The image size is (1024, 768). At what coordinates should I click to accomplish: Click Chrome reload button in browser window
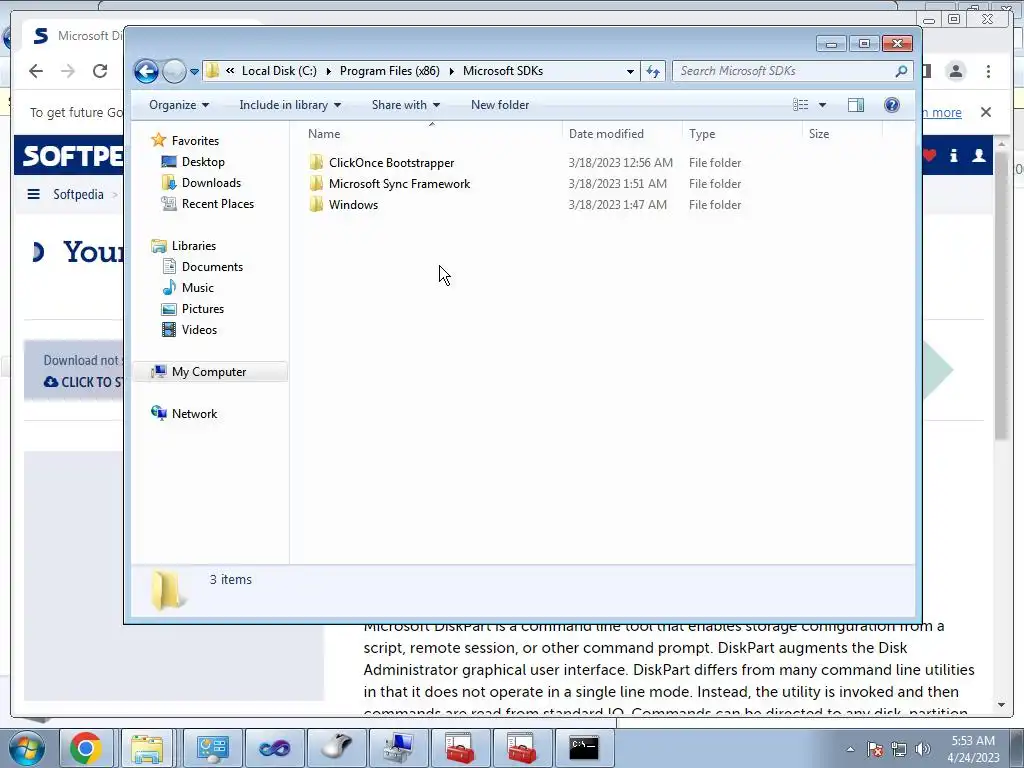coord(99,71)
